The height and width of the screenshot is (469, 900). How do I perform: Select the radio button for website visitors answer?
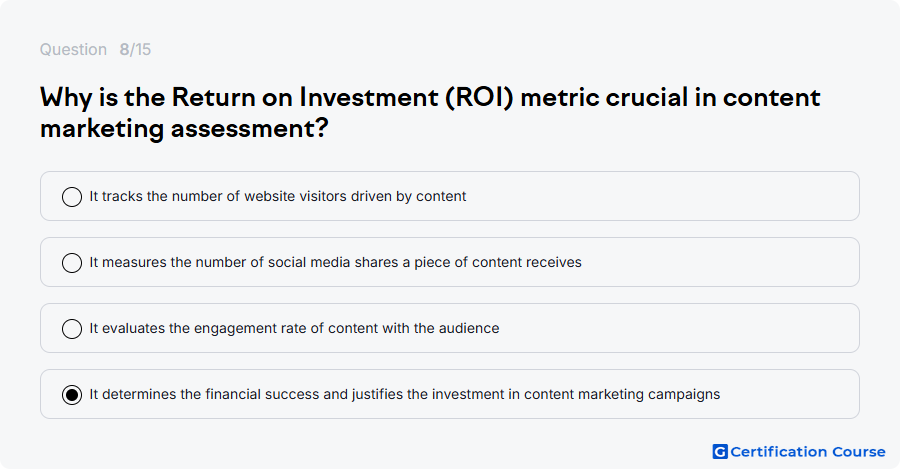(72, 197)
